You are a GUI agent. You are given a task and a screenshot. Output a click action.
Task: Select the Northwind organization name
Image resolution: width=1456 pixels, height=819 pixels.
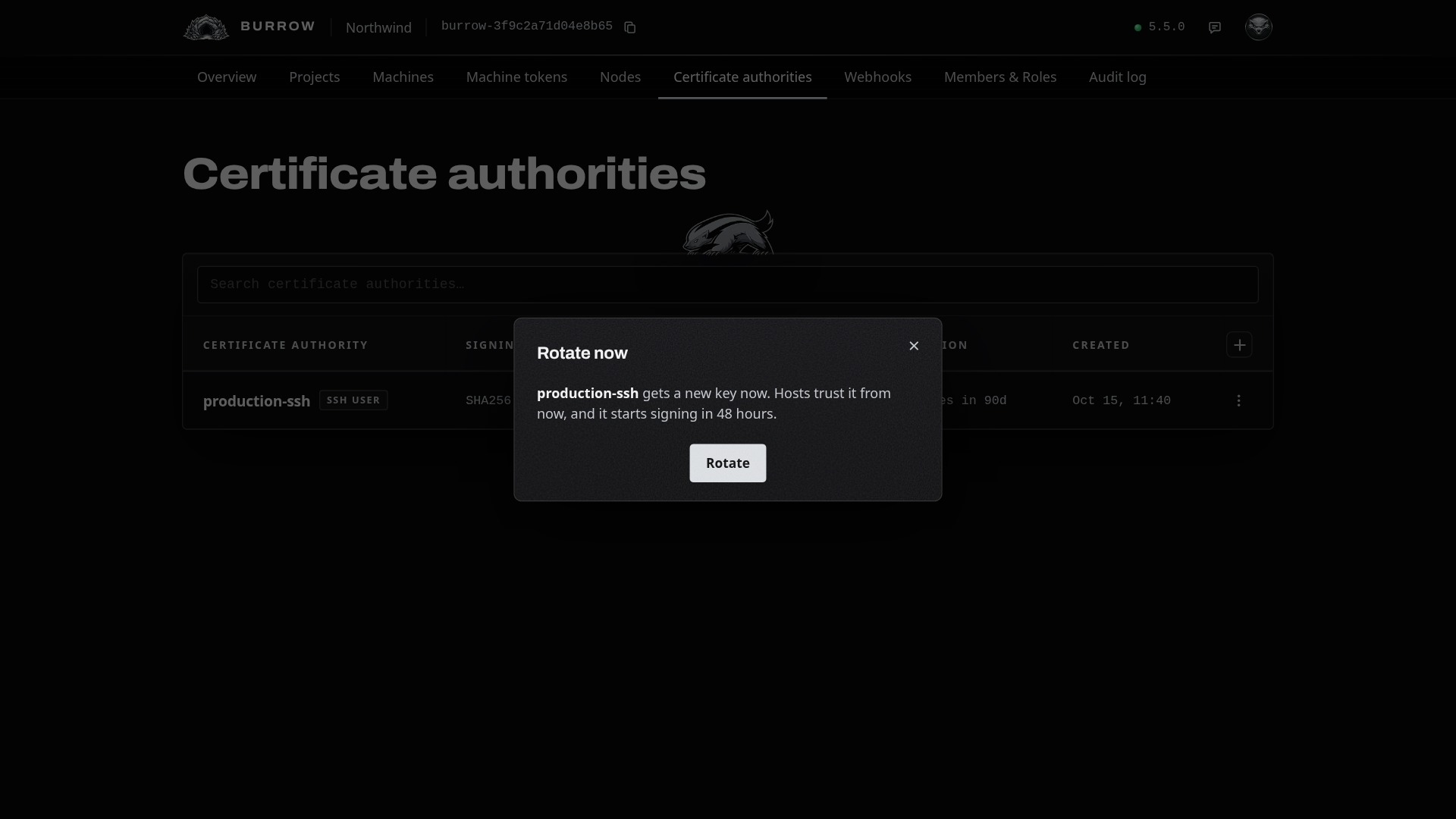point(378,27)
